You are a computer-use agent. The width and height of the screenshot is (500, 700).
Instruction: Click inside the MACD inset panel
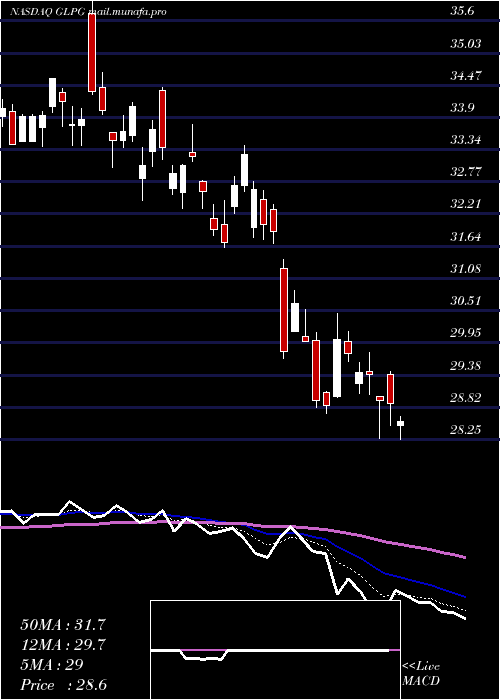point(275,650)
